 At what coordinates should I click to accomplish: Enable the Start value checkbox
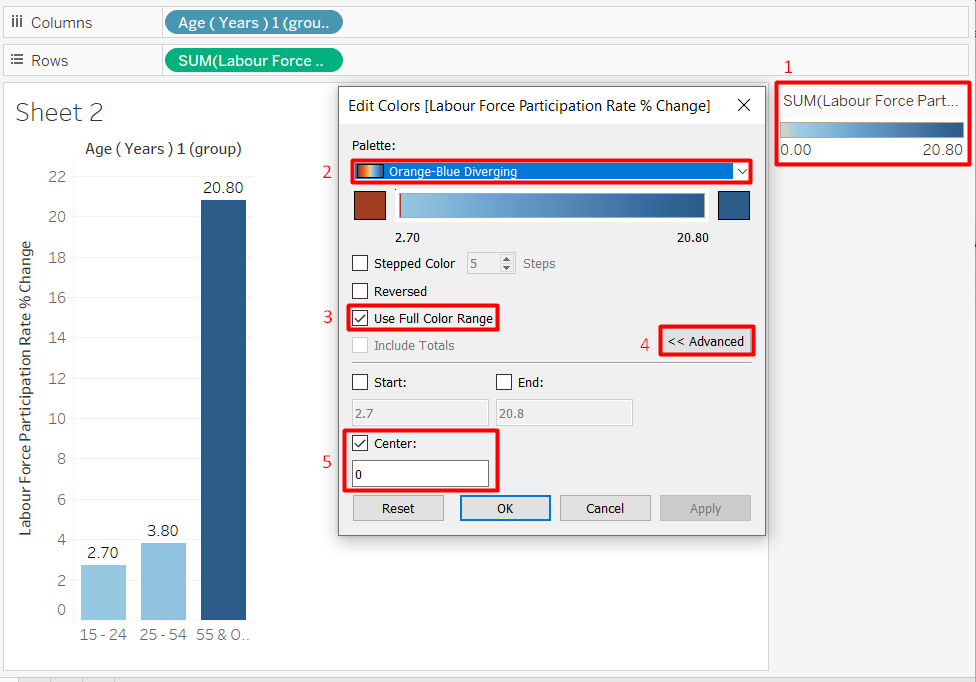tap(361, 382)
